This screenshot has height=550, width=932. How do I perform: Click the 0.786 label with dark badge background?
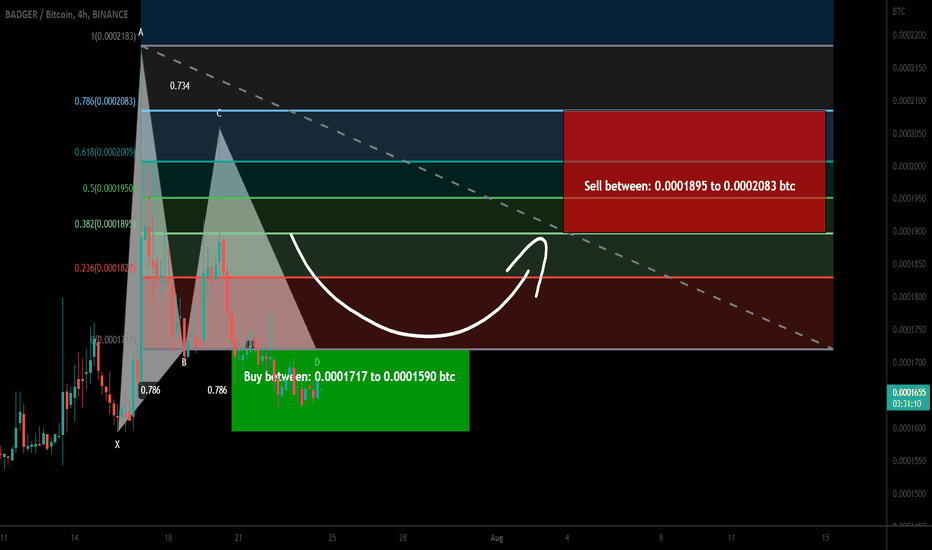click(x=150, y=390)
